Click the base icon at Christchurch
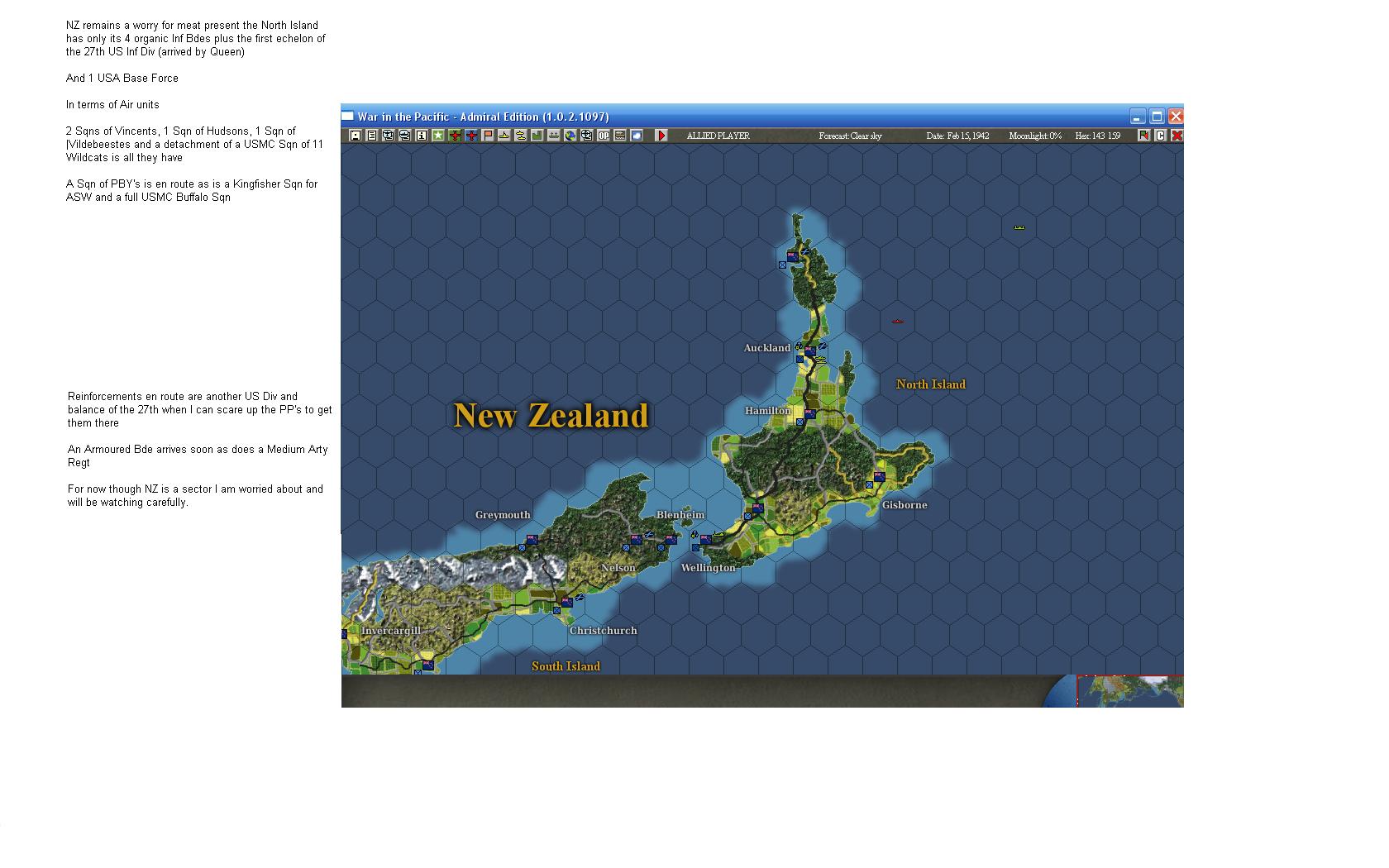 coord(566,603)
